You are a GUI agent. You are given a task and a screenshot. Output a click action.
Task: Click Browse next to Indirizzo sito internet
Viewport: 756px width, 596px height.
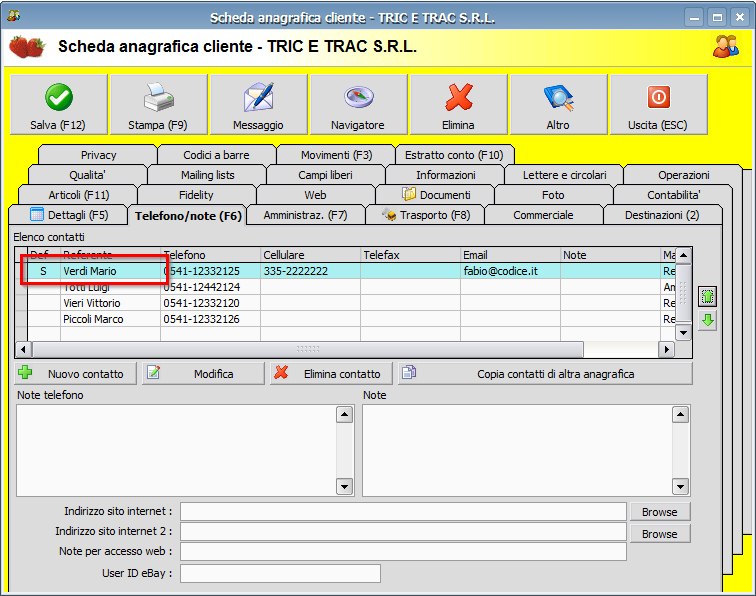(660, 512)
